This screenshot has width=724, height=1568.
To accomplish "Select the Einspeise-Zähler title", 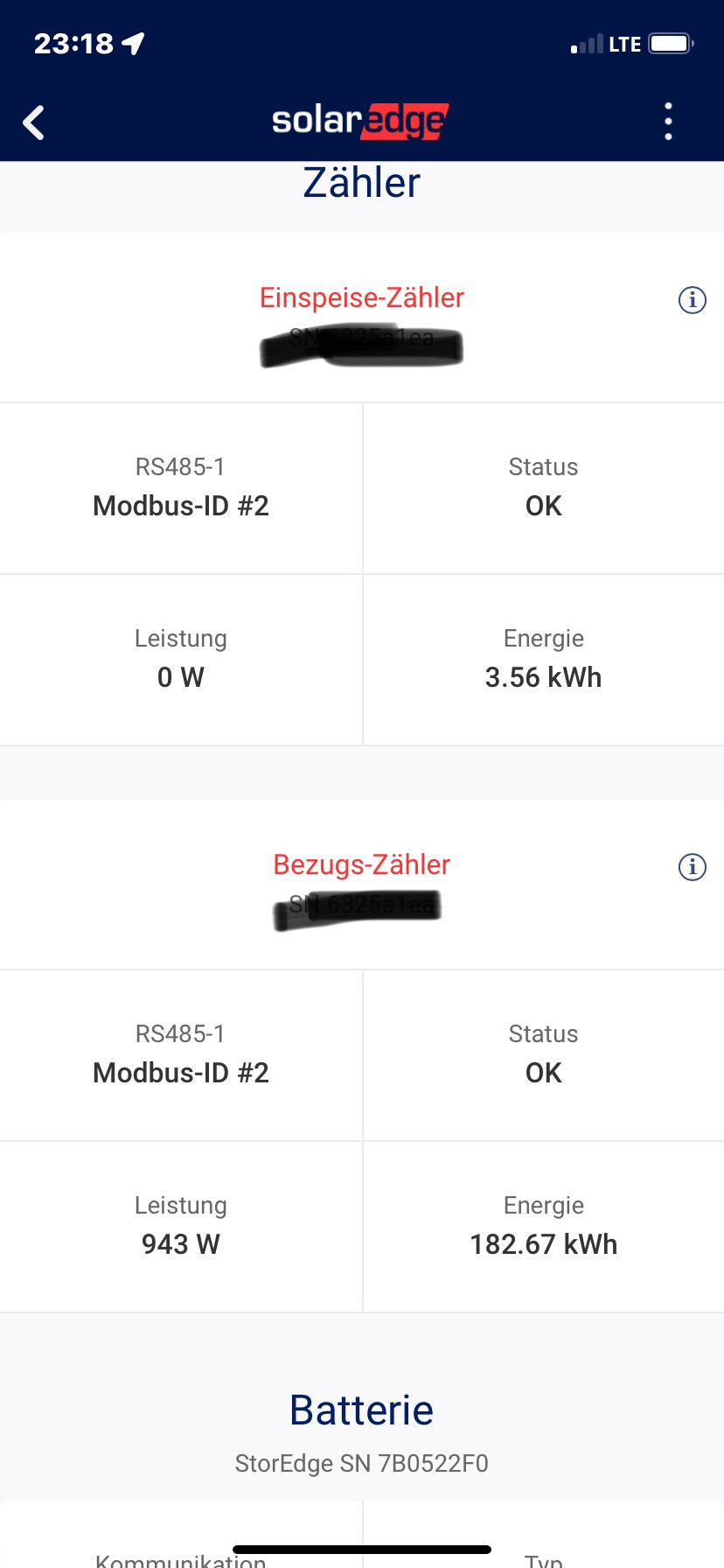I will (x=362, y=297).
